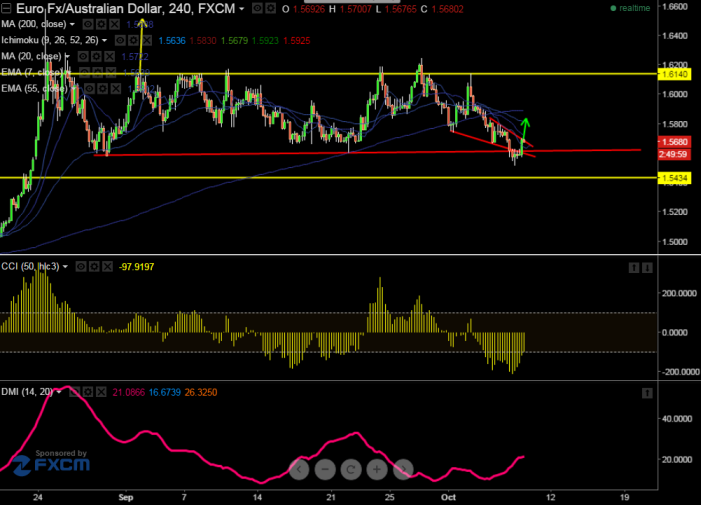Open the Ichimoku settings gear

tap(133, 41)
